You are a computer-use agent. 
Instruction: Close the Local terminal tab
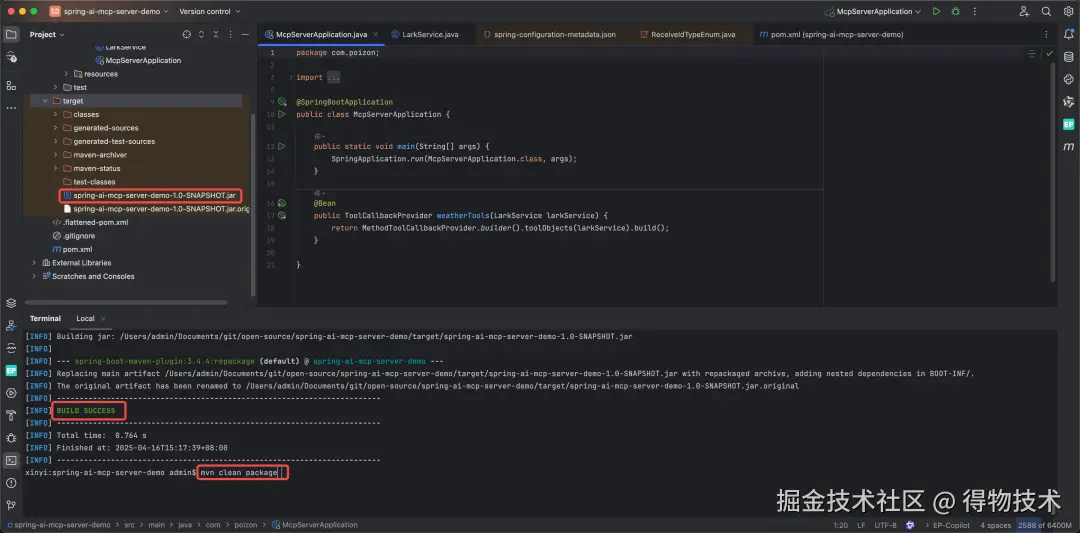(103, 319)
